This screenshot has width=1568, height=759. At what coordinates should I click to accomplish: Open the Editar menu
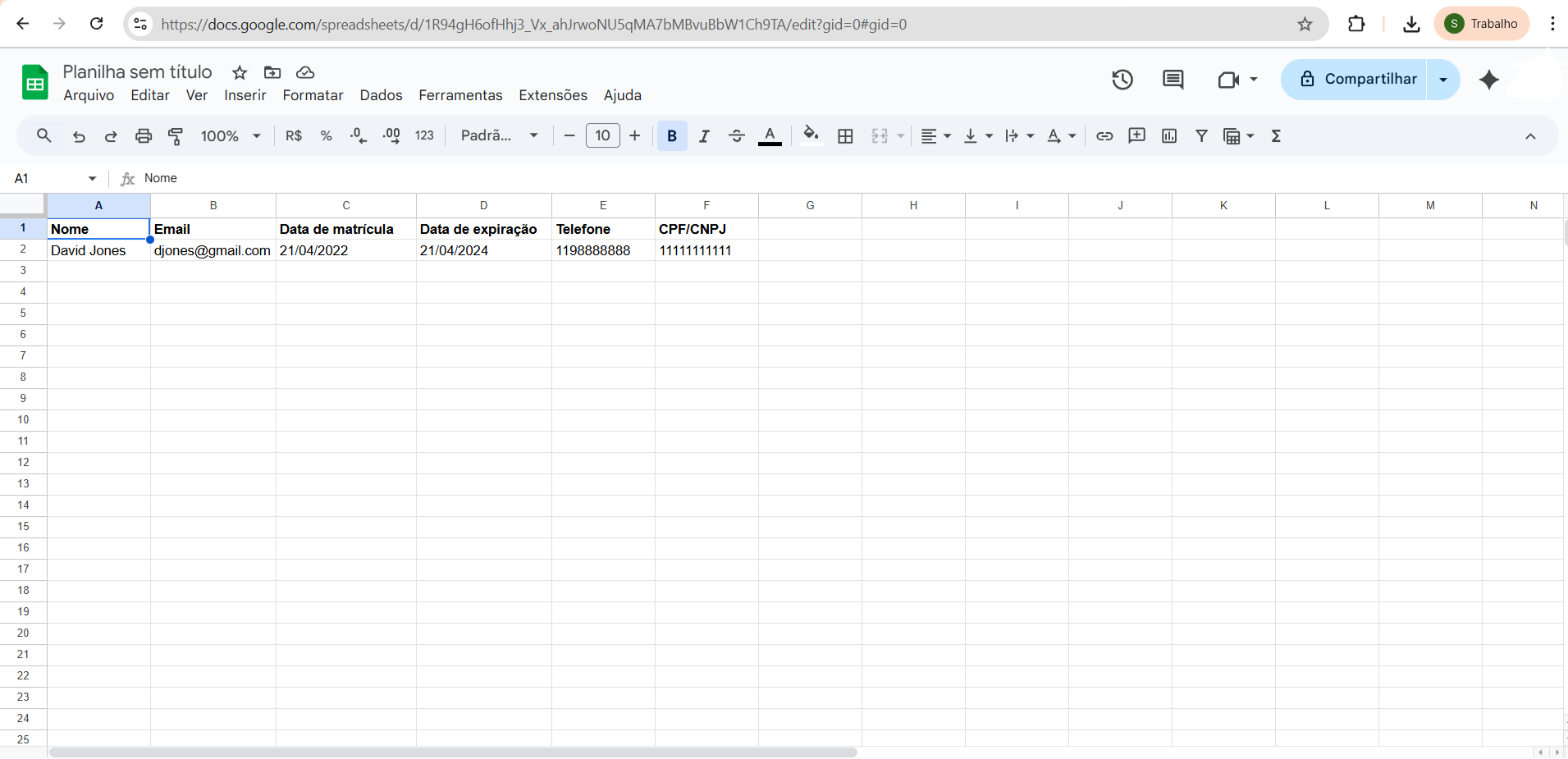click(x=150, y=95)
